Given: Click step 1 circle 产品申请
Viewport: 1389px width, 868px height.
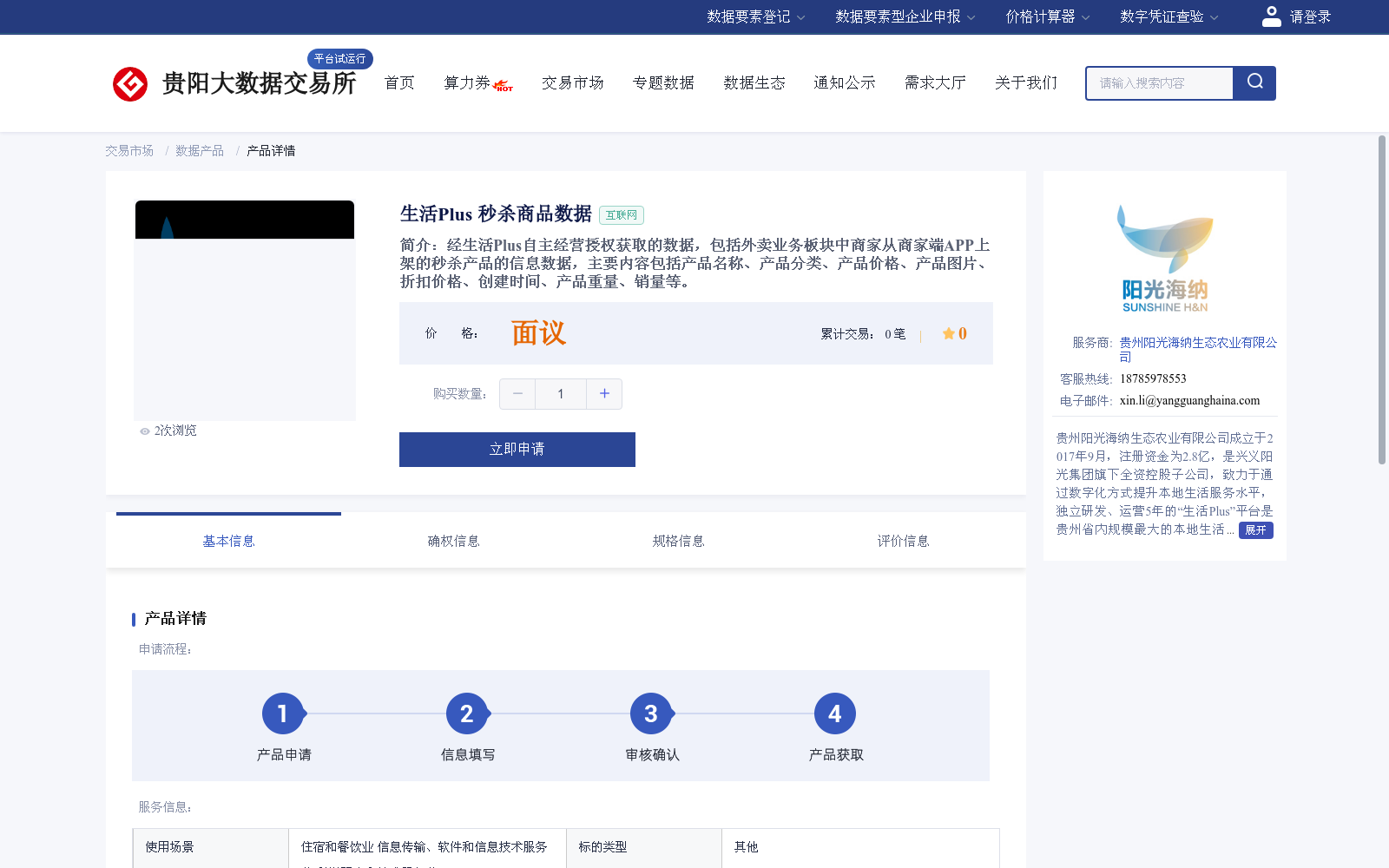Looking at the screenshot, I should click(x=283, y=713).
